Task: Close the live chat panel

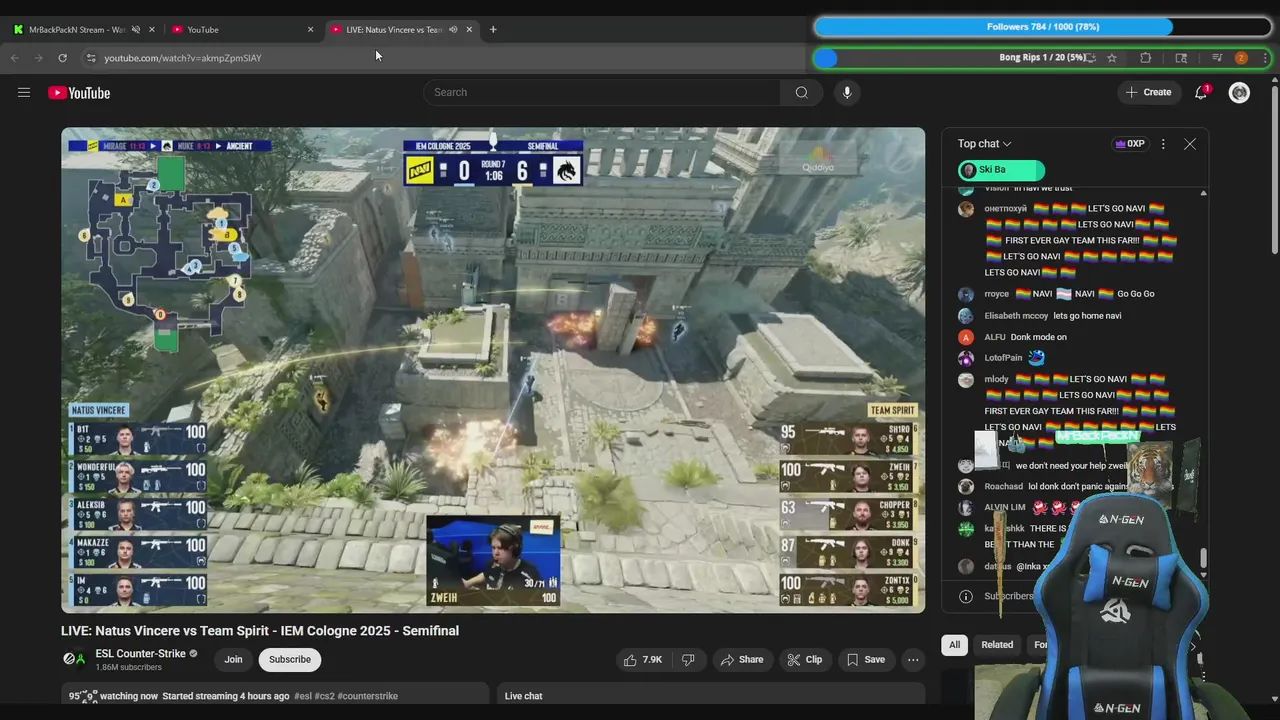Action: 1190,144
